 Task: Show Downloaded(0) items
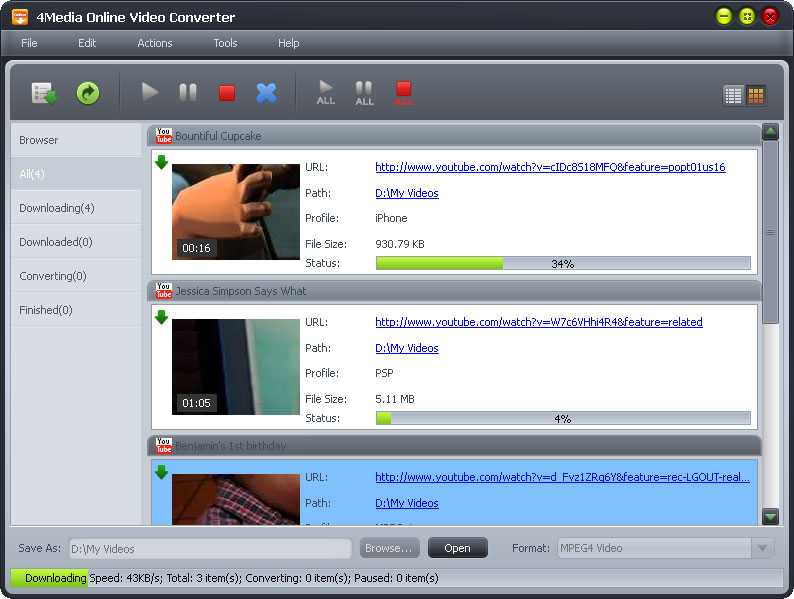[76, 242]
